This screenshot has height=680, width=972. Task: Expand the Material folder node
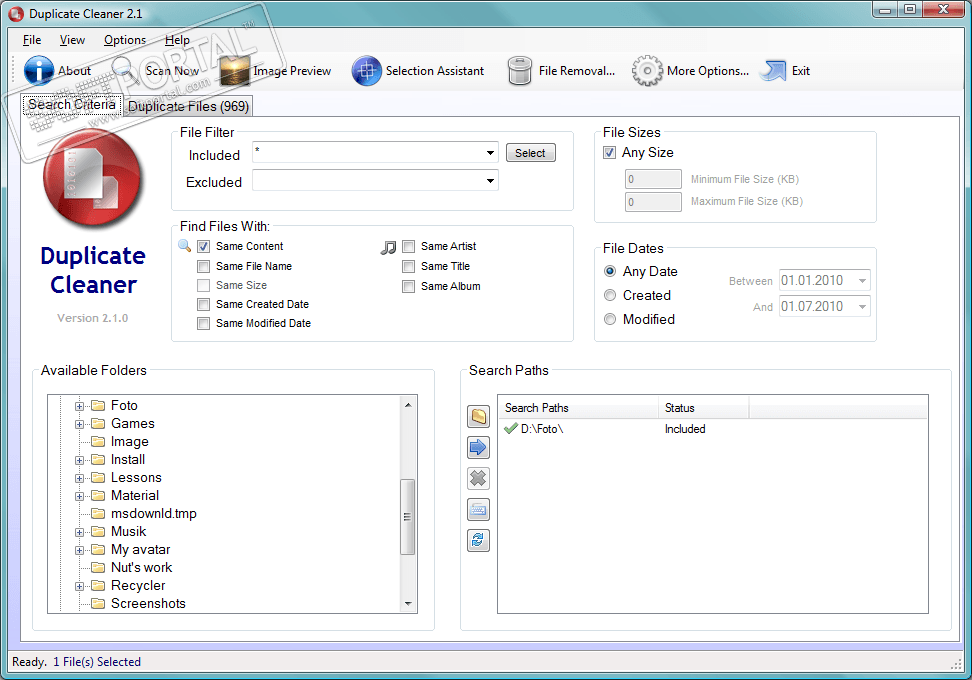[x=79, y=496]
